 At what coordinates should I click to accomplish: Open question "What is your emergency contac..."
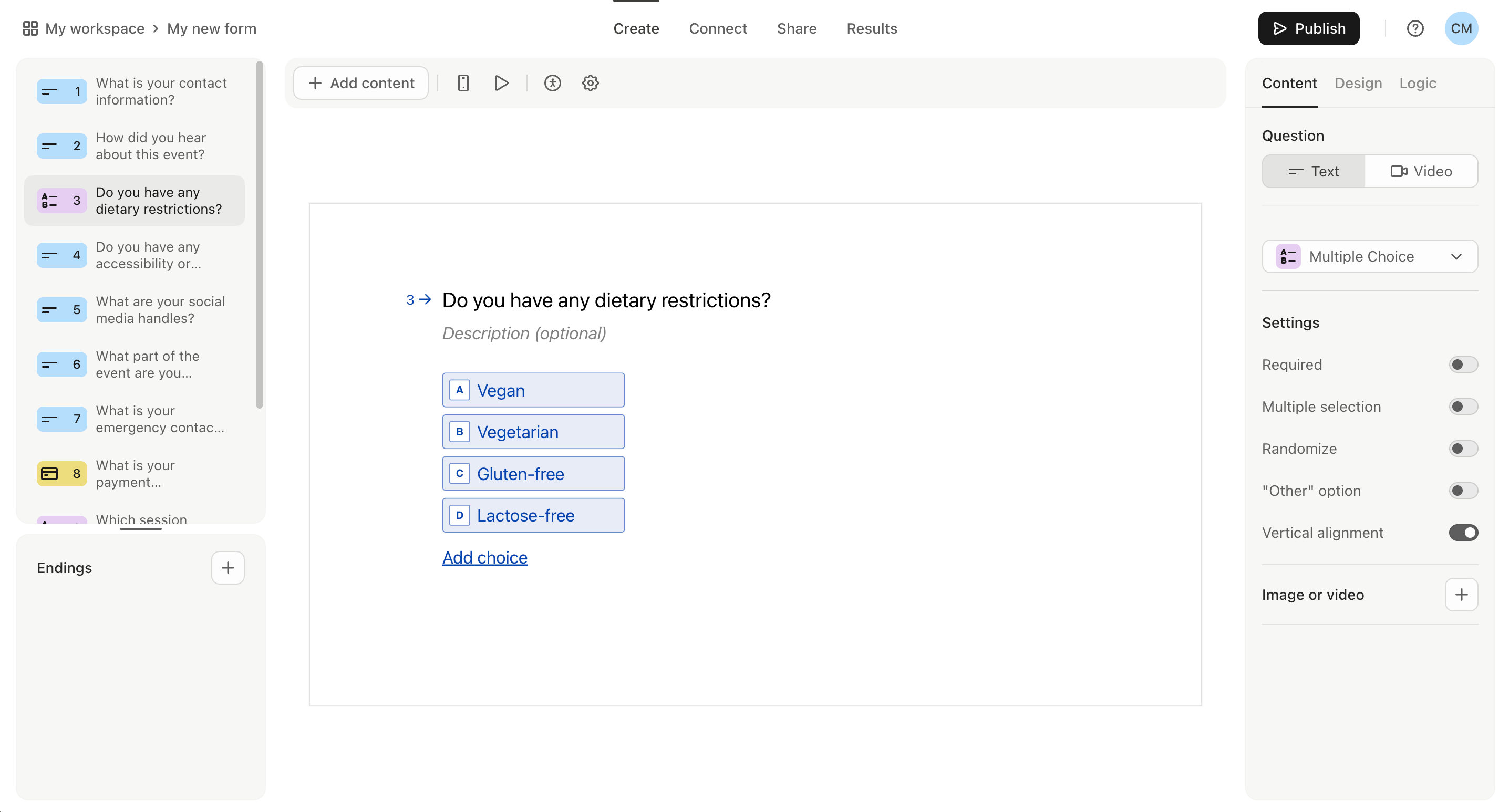click(134, 419)
